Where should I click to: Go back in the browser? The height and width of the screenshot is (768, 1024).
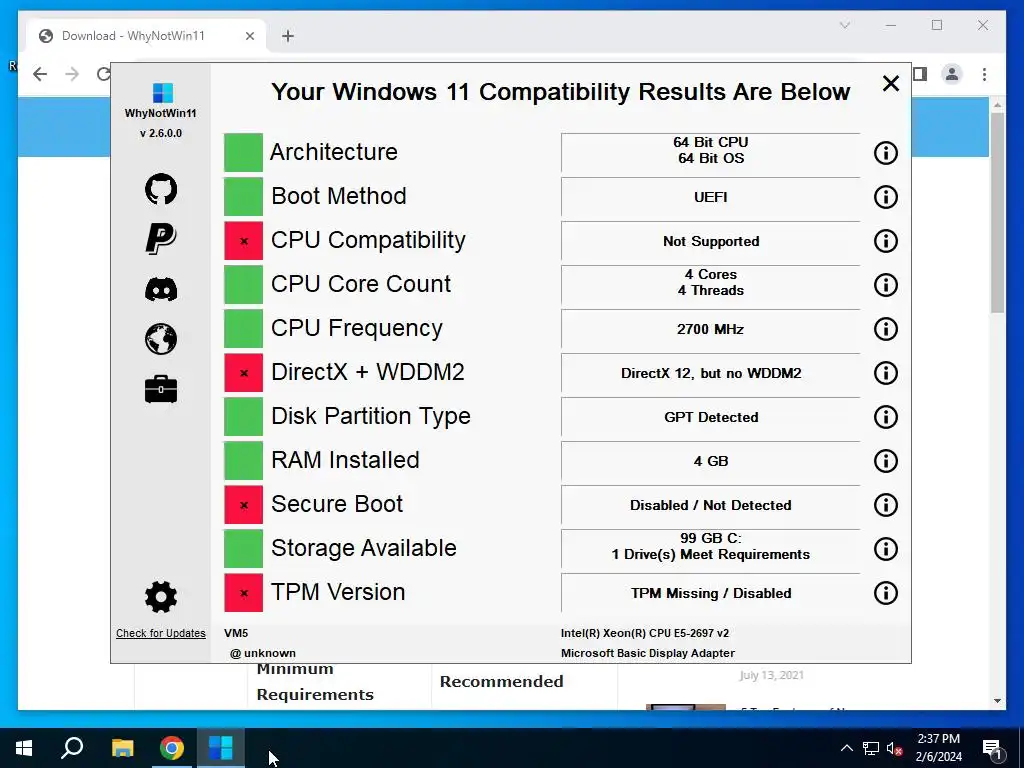pos(40,74)
